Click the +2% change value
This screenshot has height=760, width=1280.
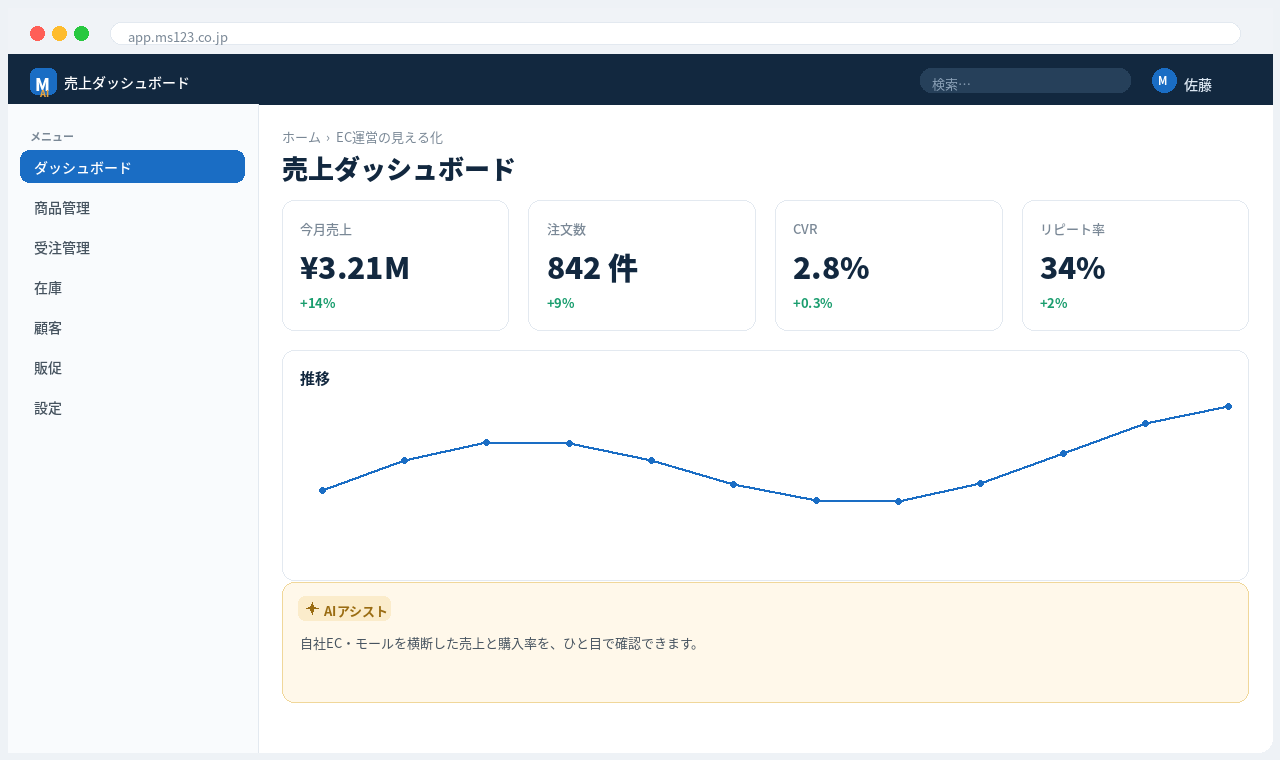point(1053,303)
